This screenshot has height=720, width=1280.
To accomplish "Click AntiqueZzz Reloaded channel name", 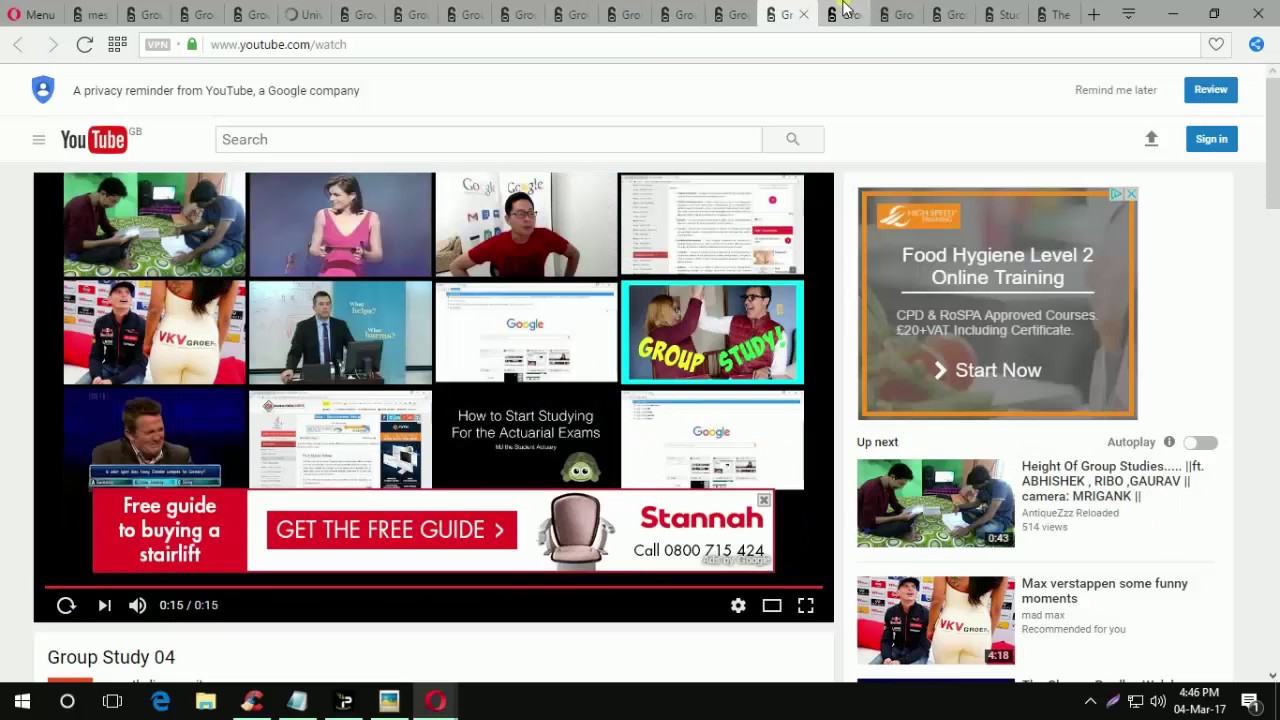I will (1070, 513).
